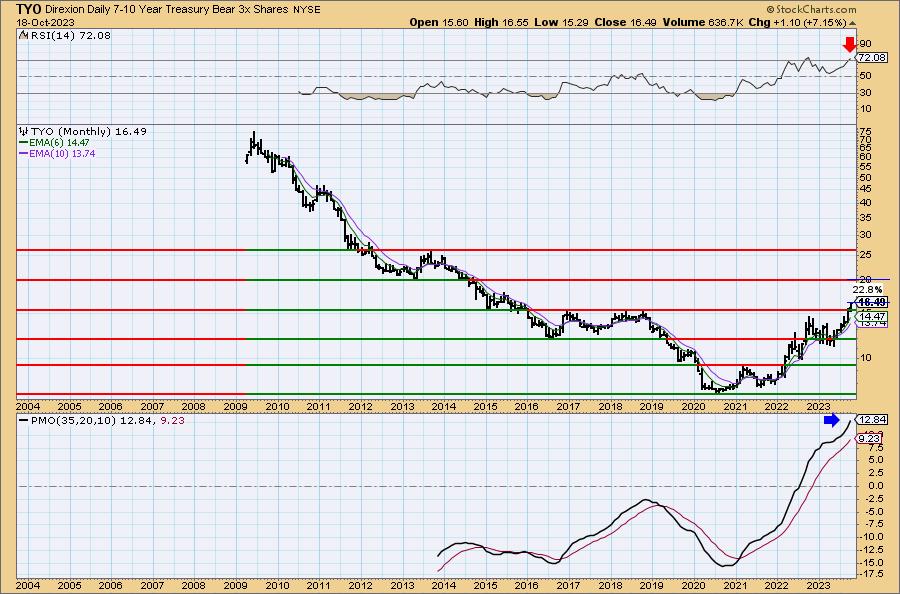Image resolution: width=900 pixels, height=594 pixels.
Task: Click the Volume 636.7K value
Action: (703, 22)
